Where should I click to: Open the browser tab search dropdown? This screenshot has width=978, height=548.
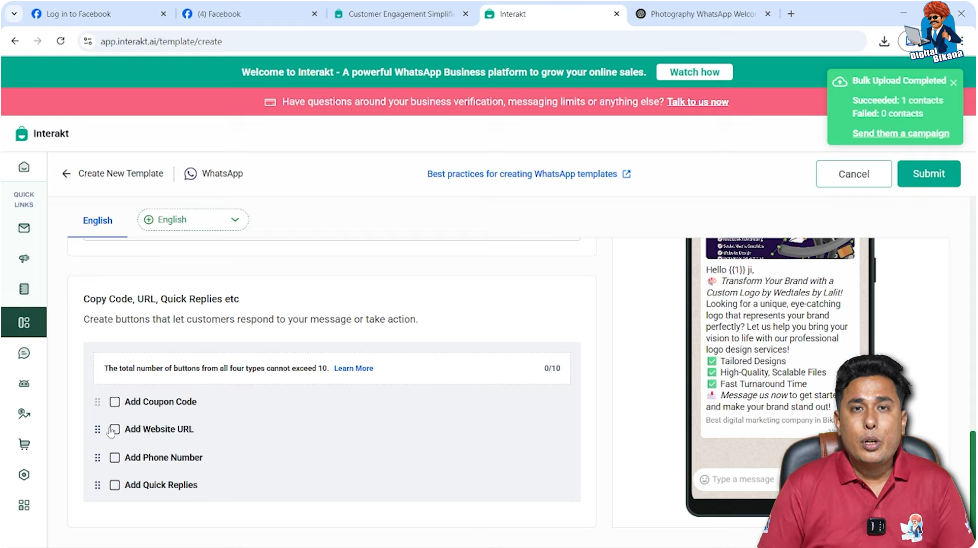click(14, 14)
